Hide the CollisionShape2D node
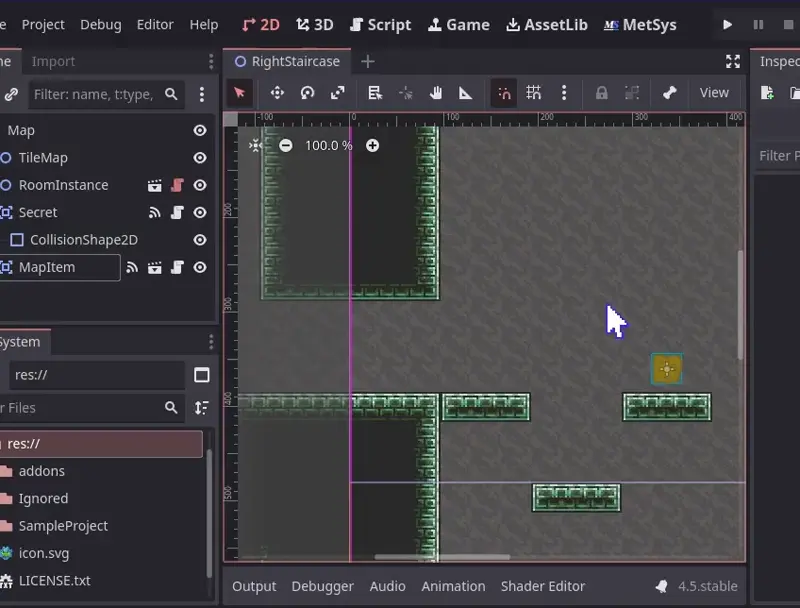This screenshot has width=800, height=608. [200, 240]
